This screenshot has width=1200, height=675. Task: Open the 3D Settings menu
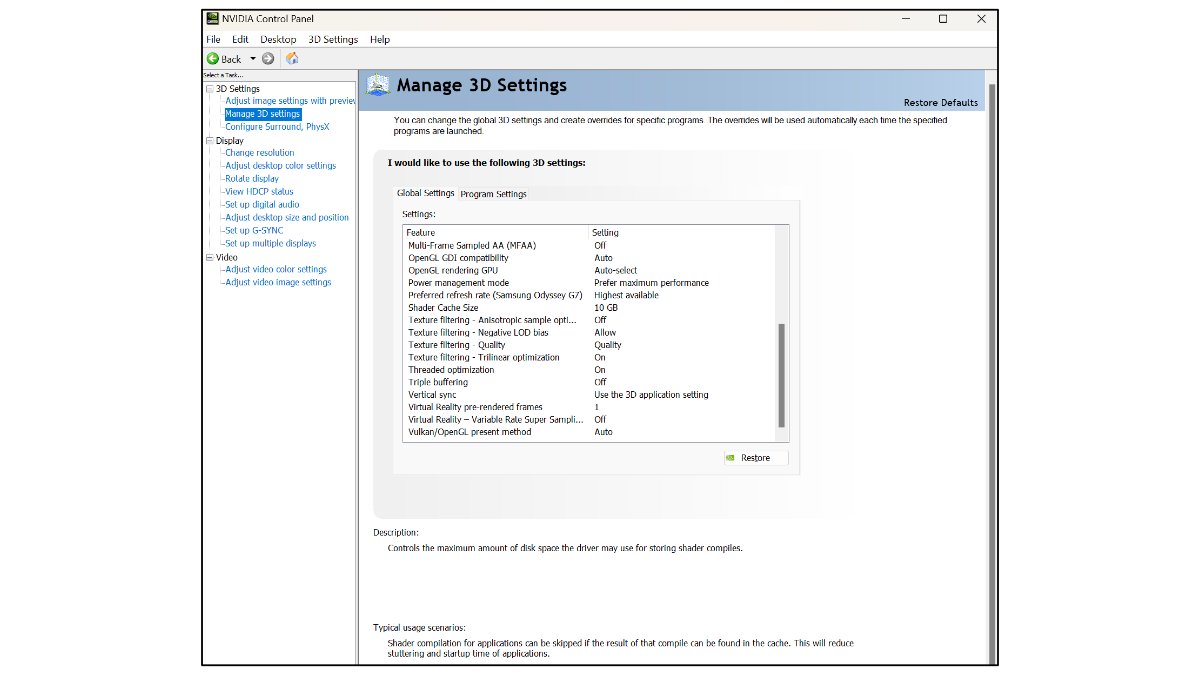pyautogui.click(x=332, y=40)
